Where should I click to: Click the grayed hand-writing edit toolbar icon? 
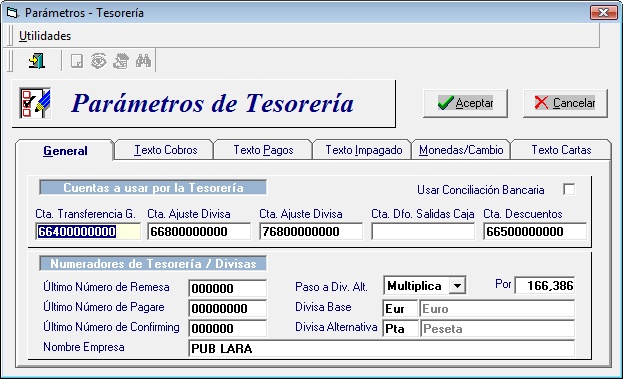coord(121,61)
